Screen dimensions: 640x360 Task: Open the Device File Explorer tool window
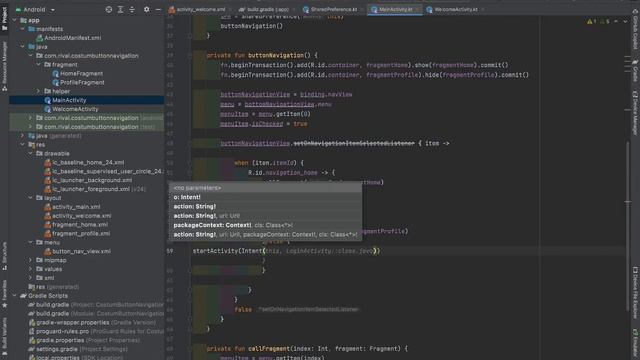coord(635,292)
